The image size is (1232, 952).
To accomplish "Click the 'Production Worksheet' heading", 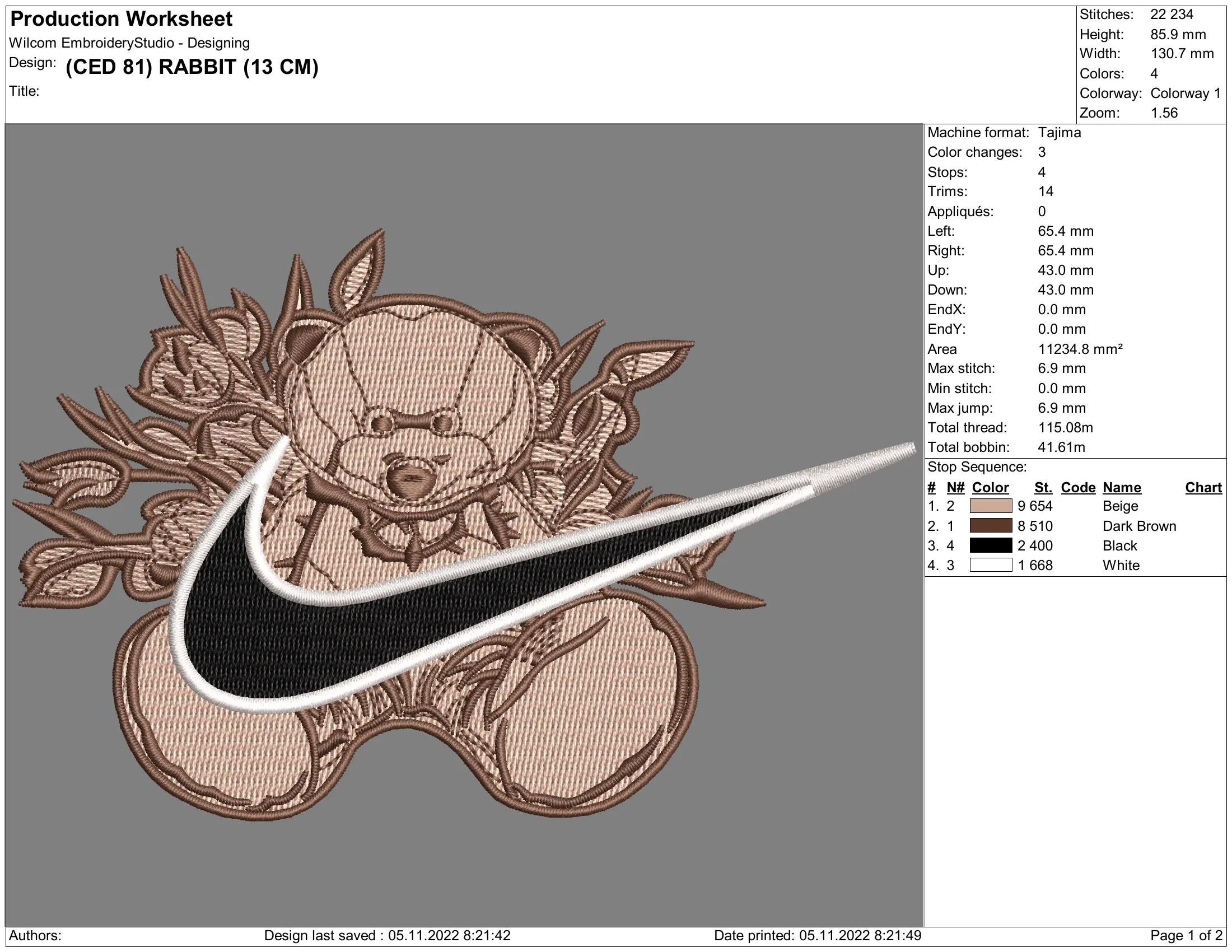I will coord(122,19).
